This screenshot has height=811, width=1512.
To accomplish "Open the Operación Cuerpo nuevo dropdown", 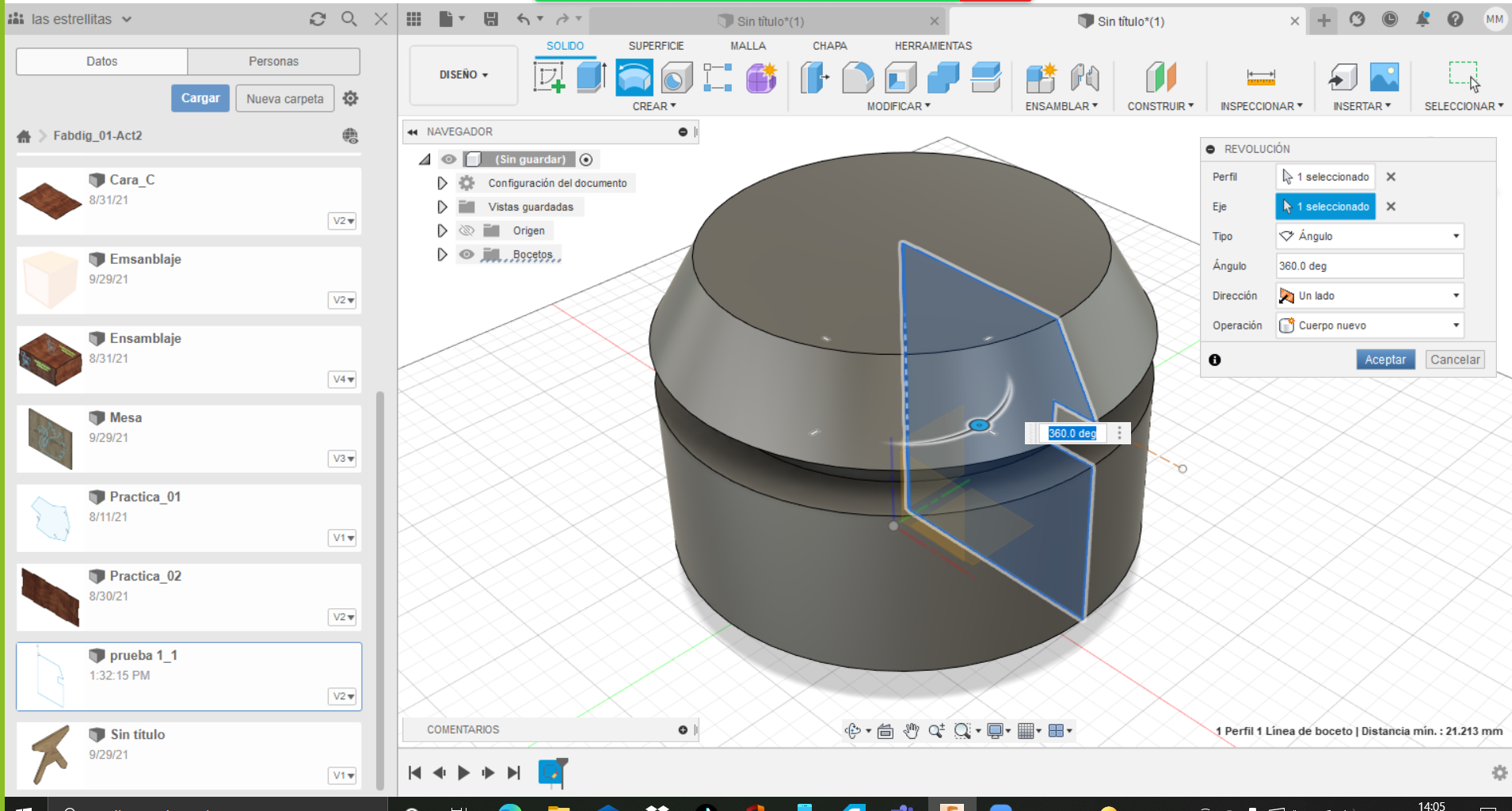I will point(1369,326).
